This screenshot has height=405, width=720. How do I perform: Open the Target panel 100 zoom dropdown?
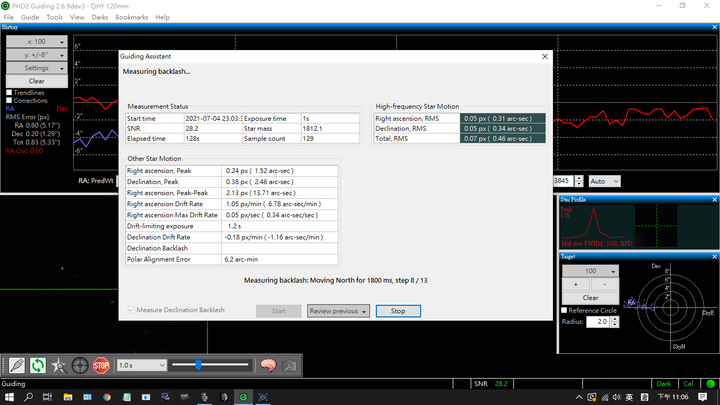point(590,271)
